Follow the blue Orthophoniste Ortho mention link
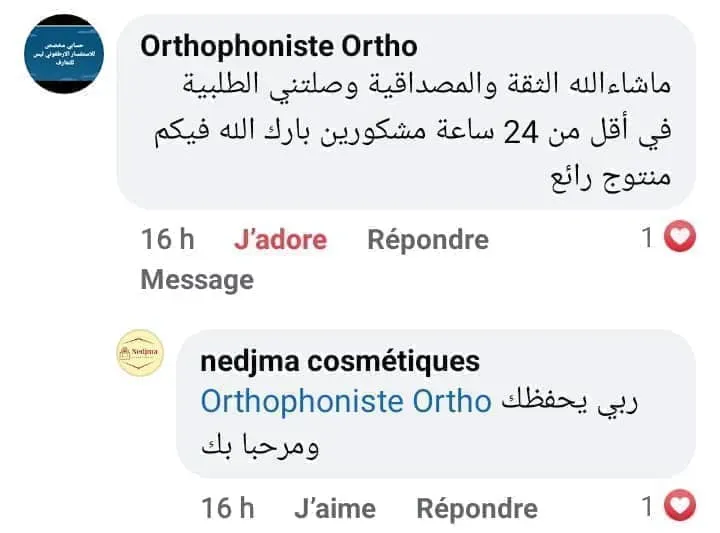 (x=346, y=401)
